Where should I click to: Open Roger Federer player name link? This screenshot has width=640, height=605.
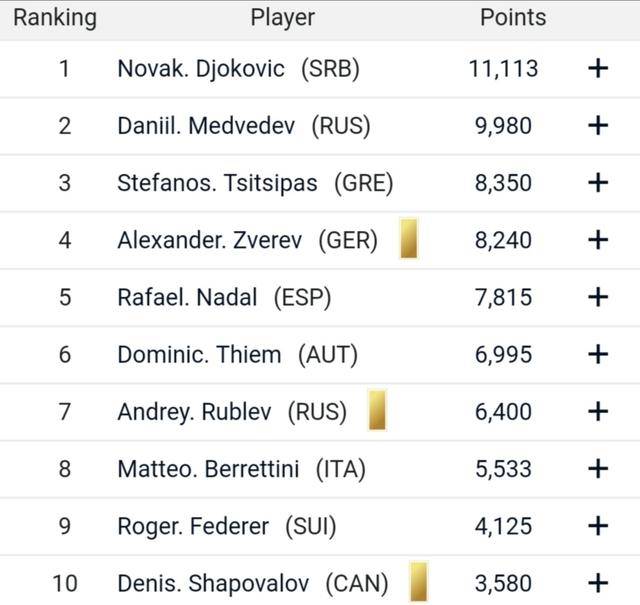click(x=193, y=526)
